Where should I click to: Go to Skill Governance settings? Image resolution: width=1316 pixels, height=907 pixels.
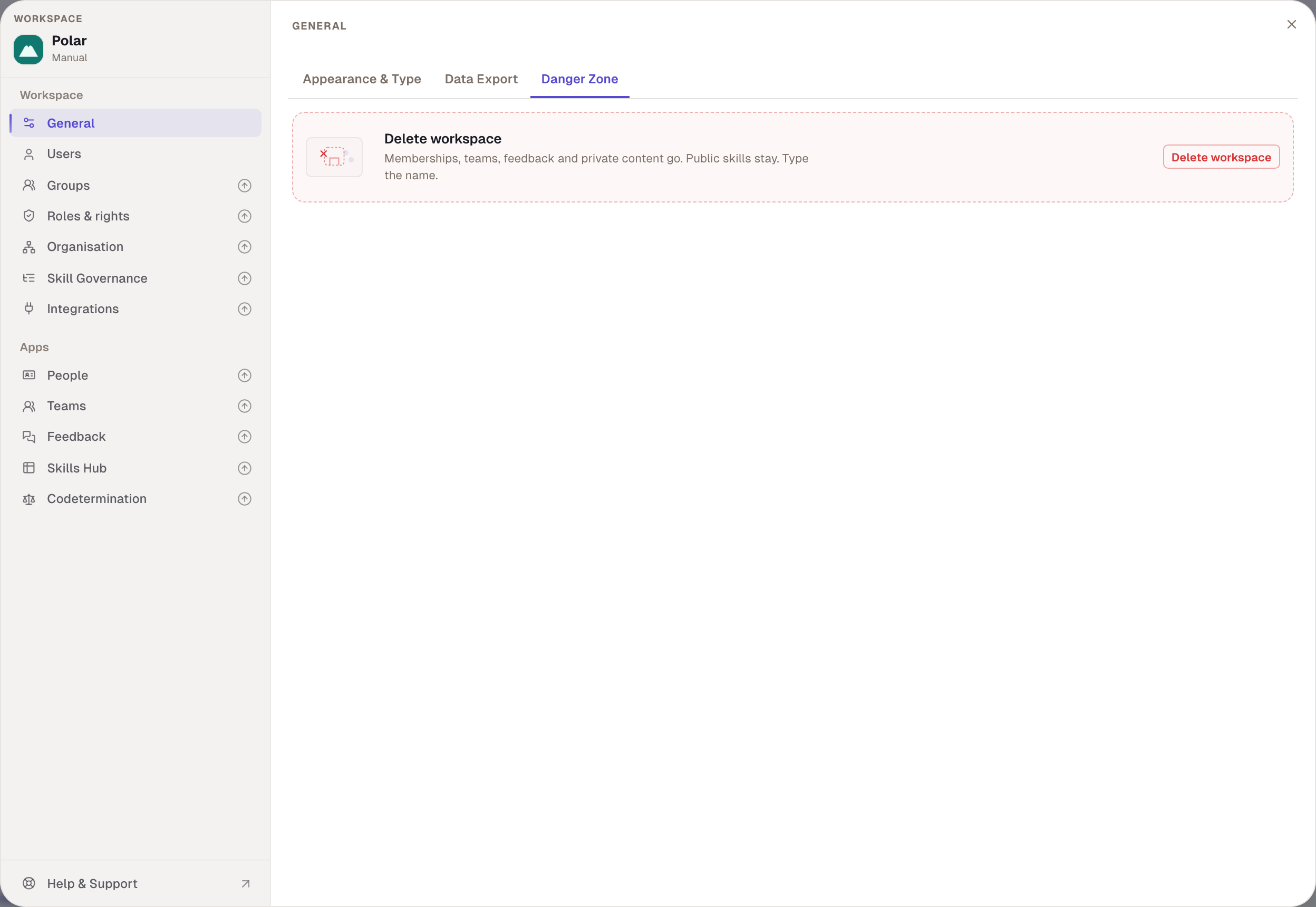[136, 278]
